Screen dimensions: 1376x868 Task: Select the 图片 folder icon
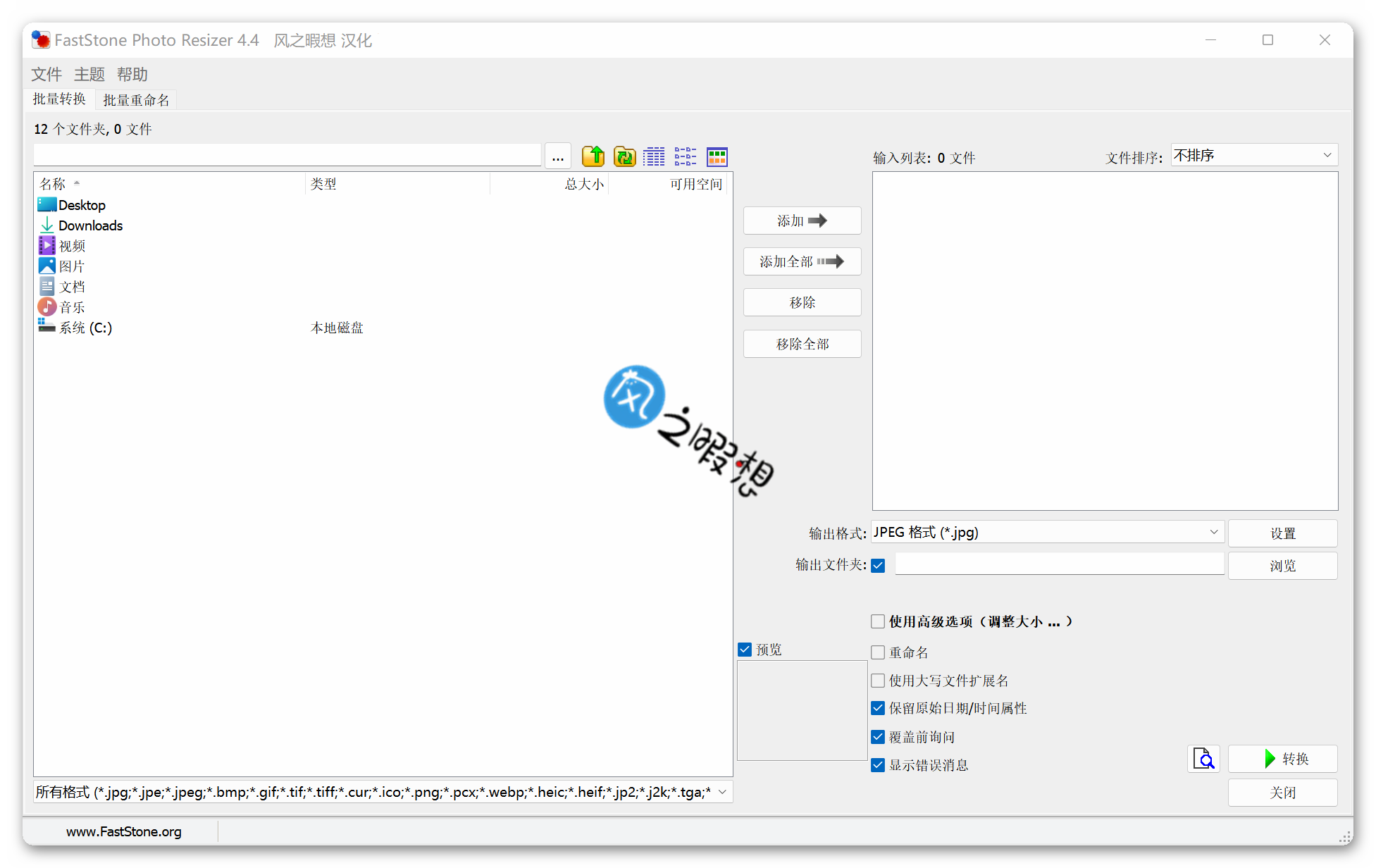click(x=47, y=266)
